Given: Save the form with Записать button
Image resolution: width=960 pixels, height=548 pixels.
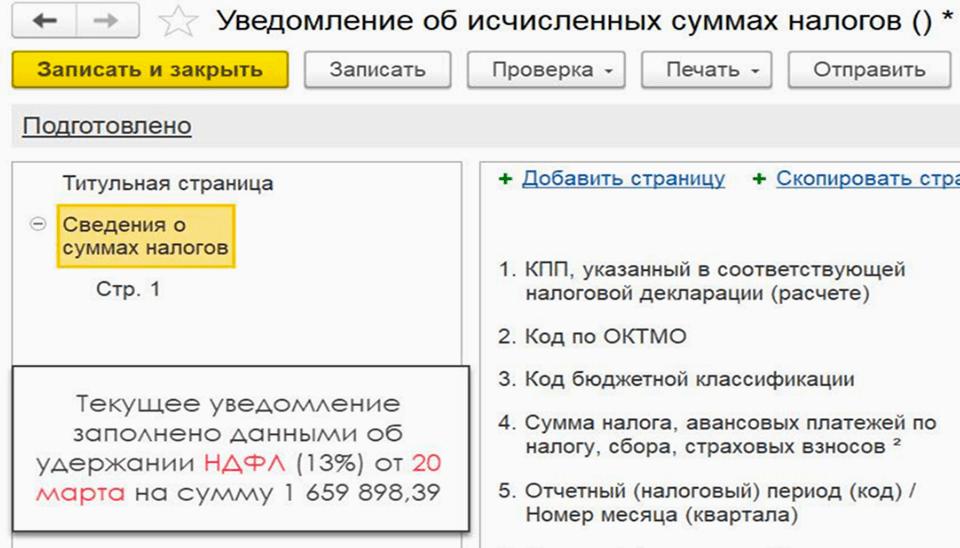Looking at the screenshot, I should pos(377,70).
